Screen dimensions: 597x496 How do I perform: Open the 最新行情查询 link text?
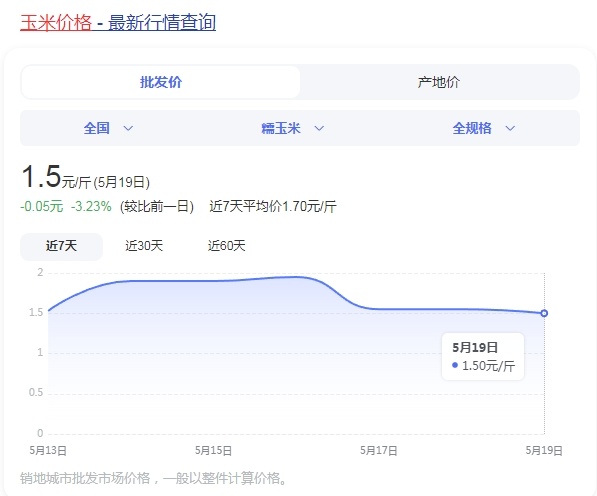pos(162,23)
